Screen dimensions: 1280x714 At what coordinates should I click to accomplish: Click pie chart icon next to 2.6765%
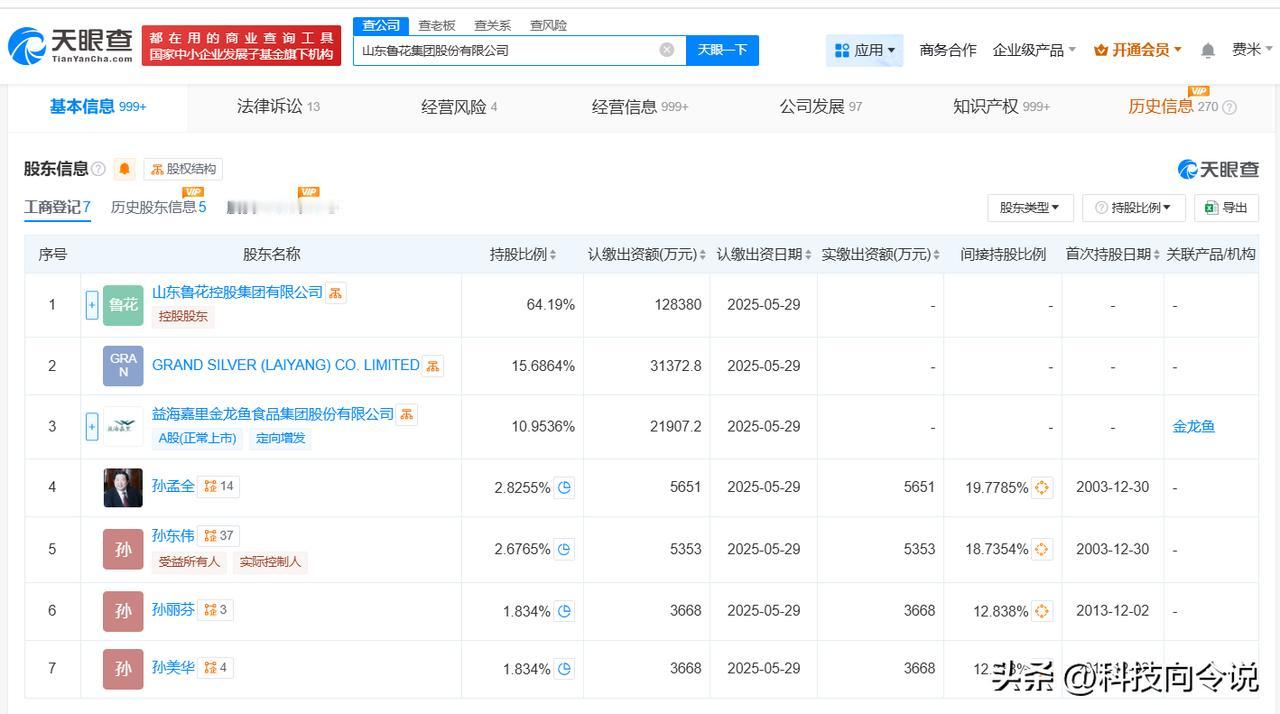[564, 549]
